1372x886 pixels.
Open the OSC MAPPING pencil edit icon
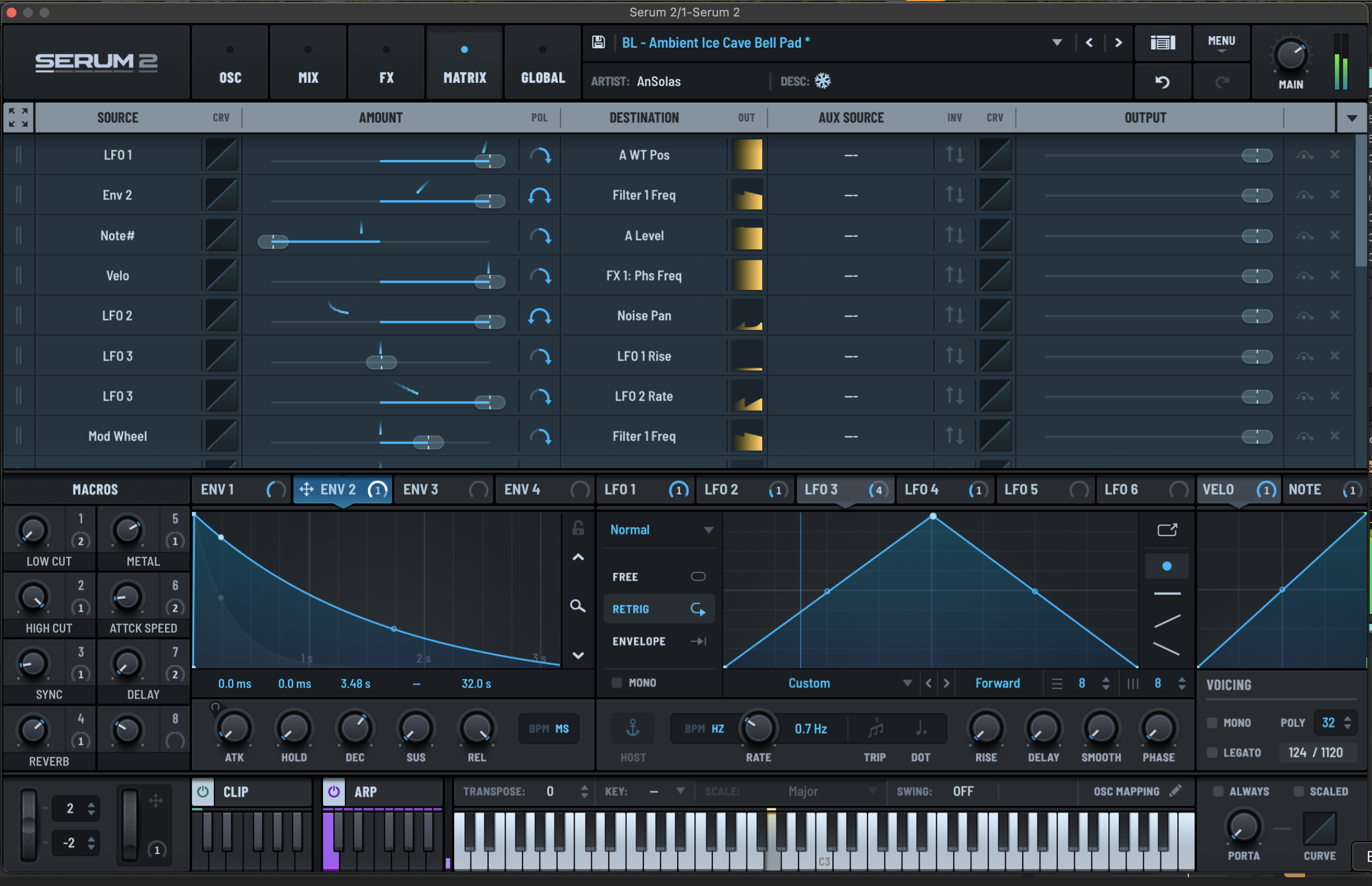(1176, 791)
